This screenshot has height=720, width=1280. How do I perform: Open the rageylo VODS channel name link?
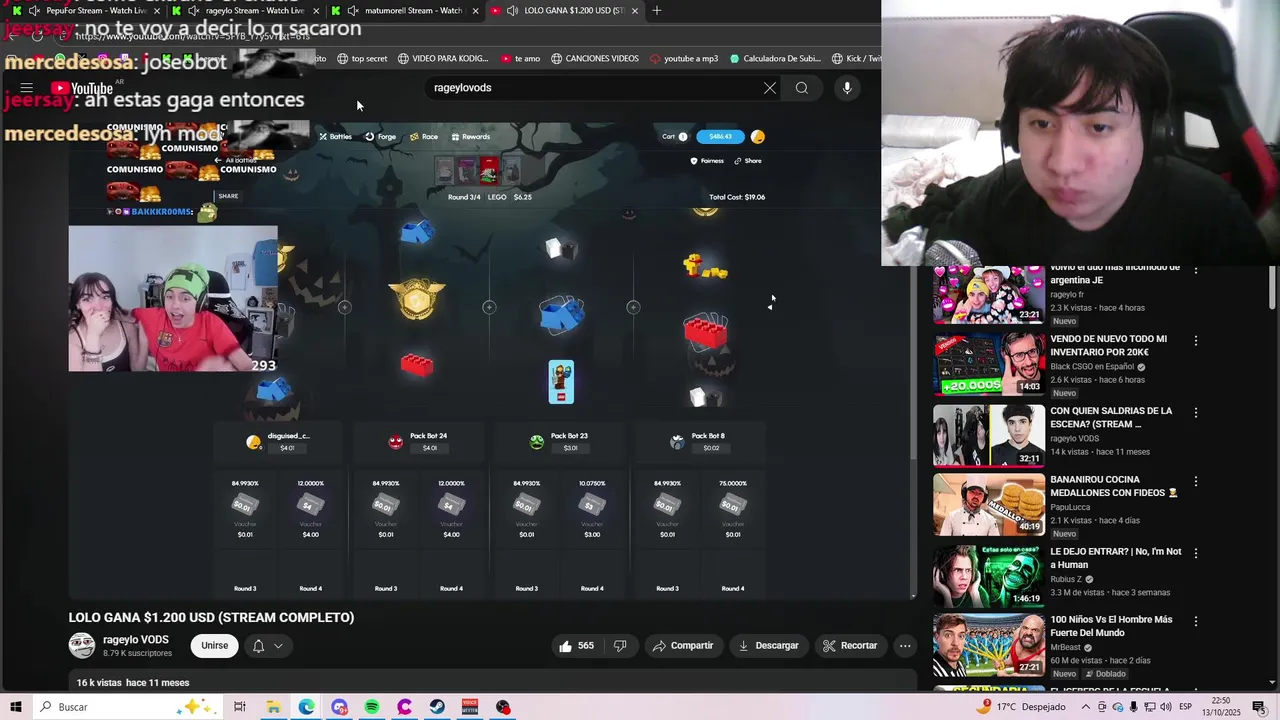[136, 640]
